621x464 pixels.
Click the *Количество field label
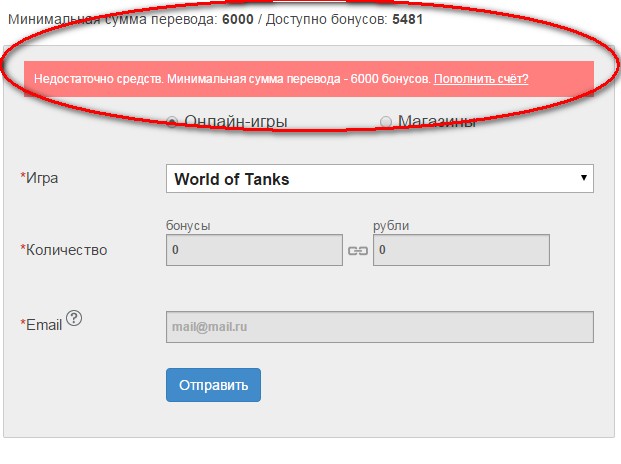click(x=64, y=250)
